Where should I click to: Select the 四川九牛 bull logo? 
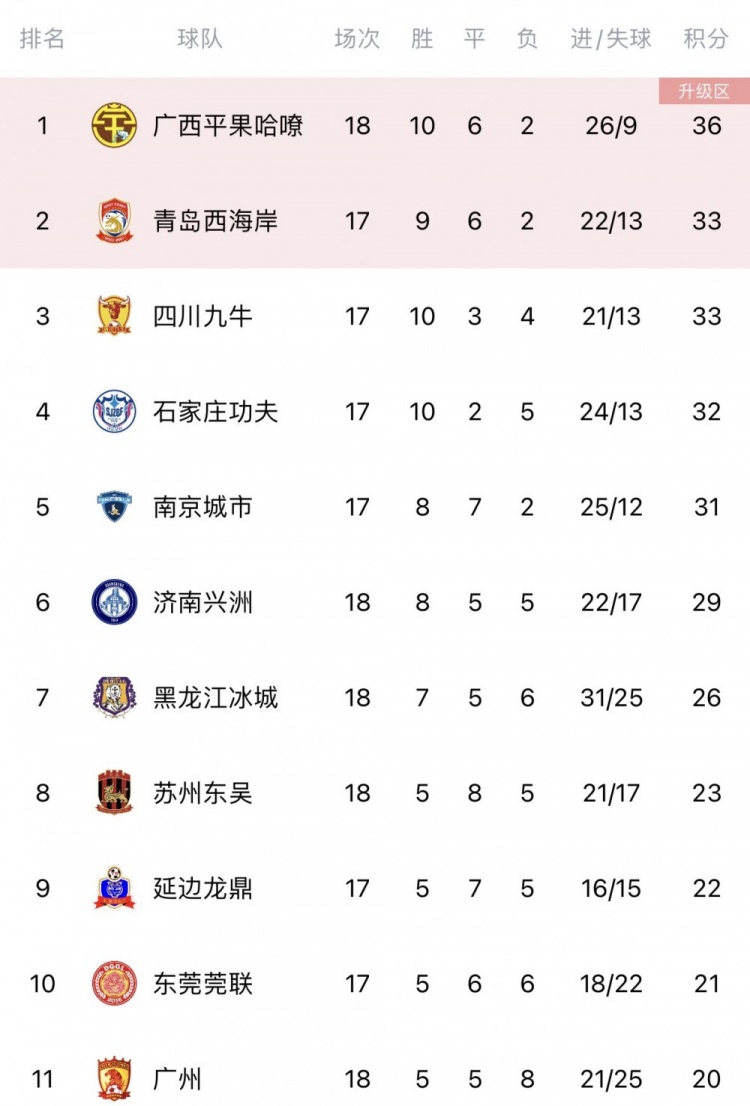[114, 315]
